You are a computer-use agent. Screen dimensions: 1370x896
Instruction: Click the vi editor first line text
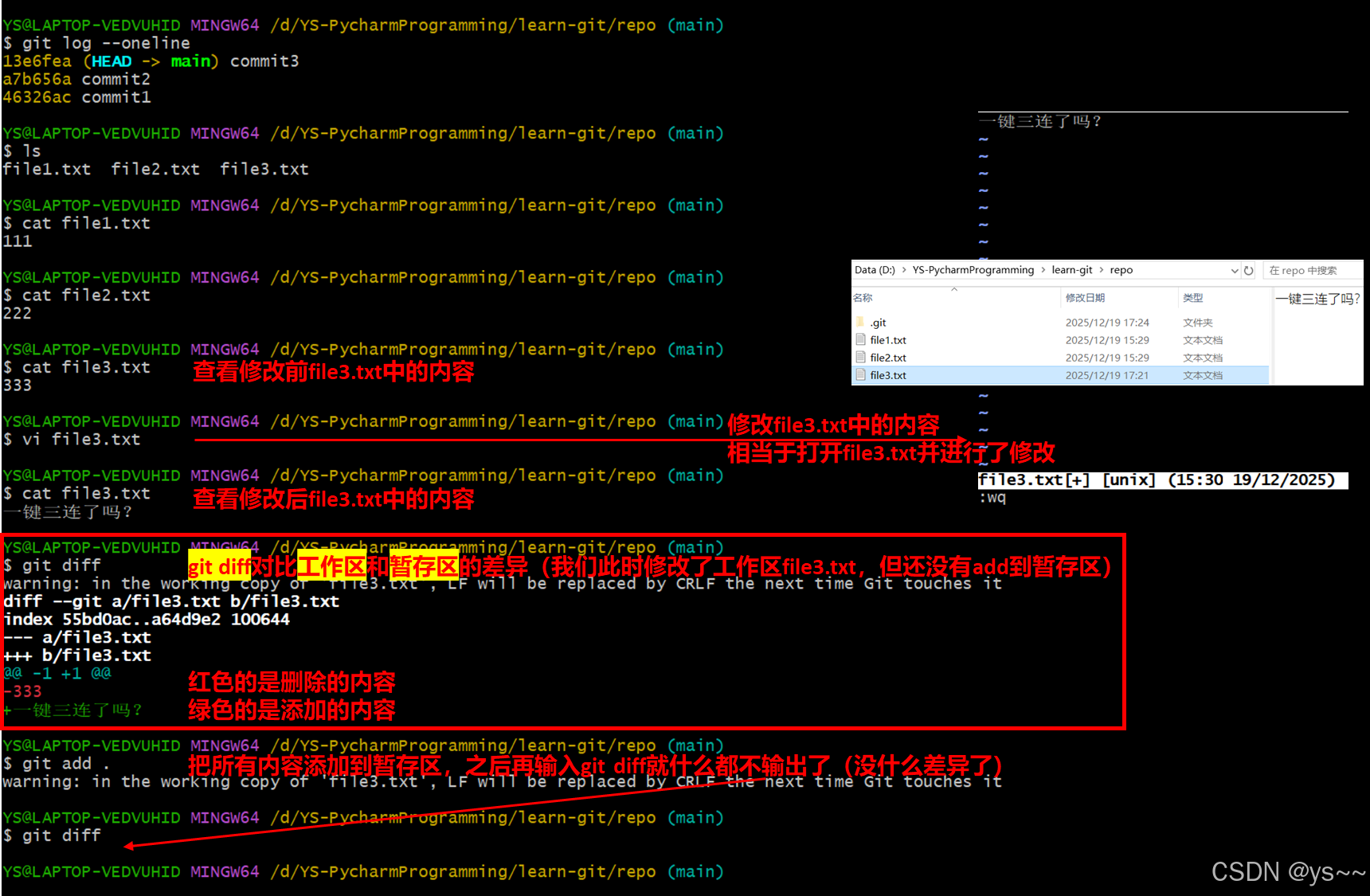point(1040,121)
